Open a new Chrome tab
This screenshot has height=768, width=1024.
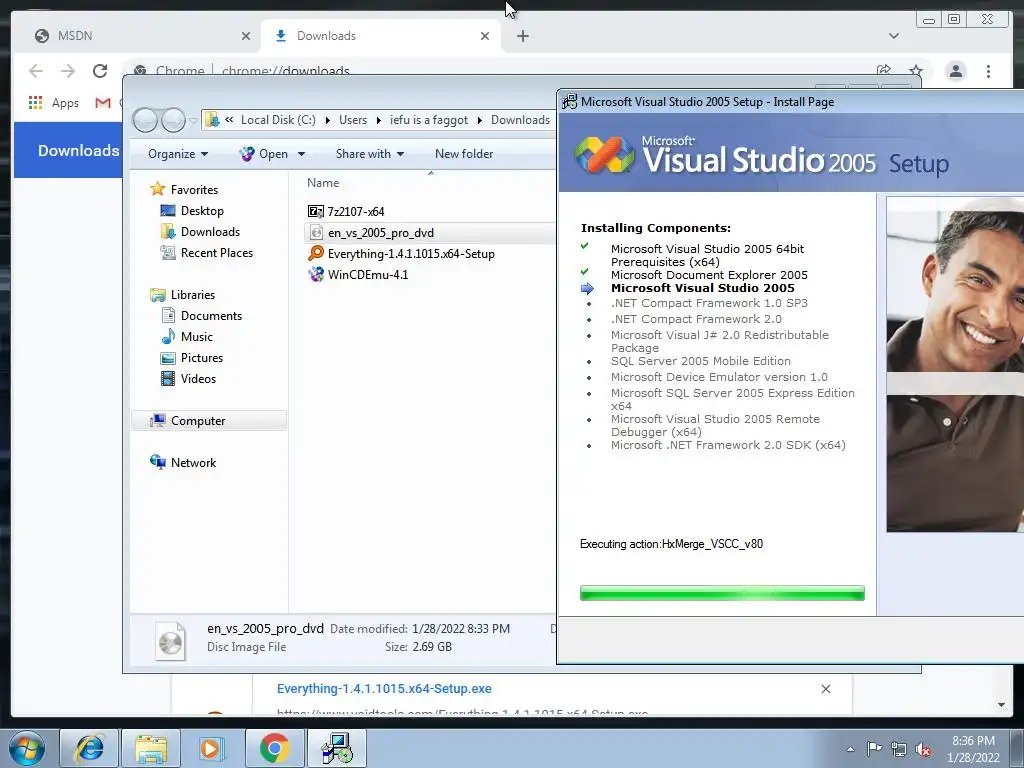tap(522, 36)
